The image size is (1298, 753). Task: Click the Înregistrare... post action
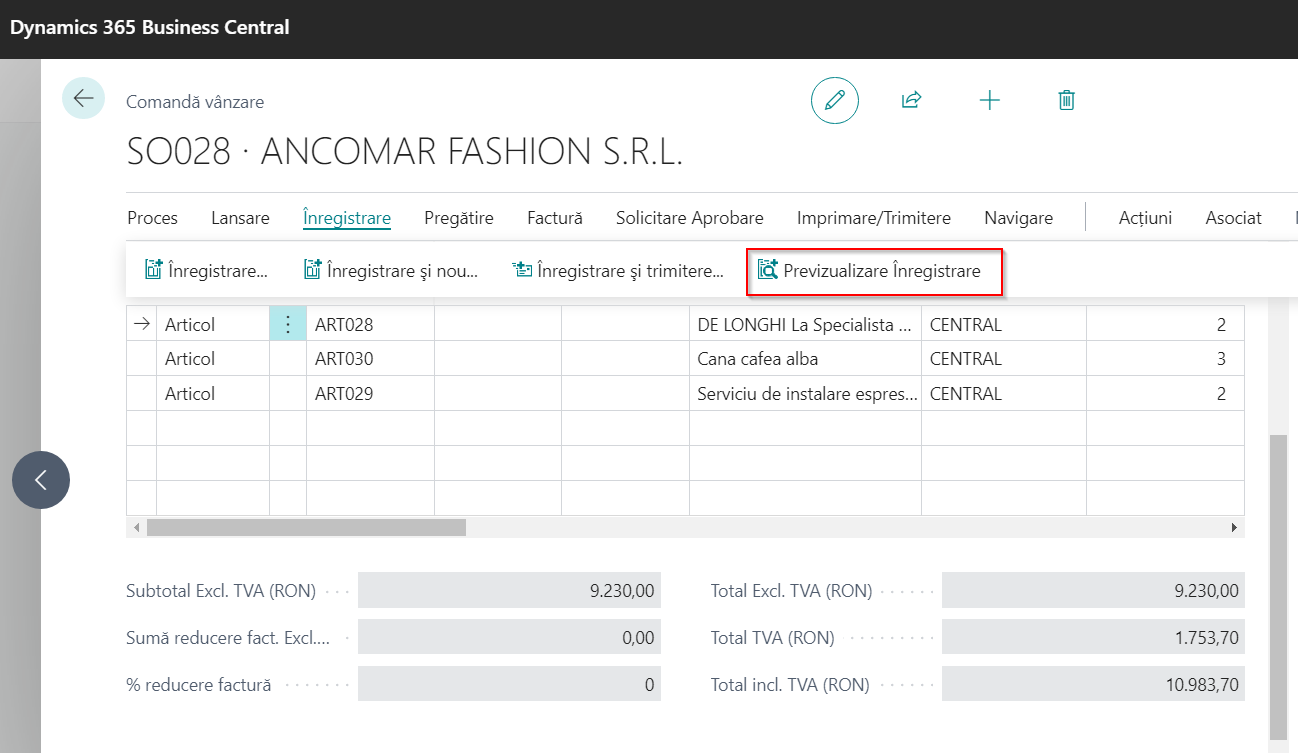click(207, 271)
